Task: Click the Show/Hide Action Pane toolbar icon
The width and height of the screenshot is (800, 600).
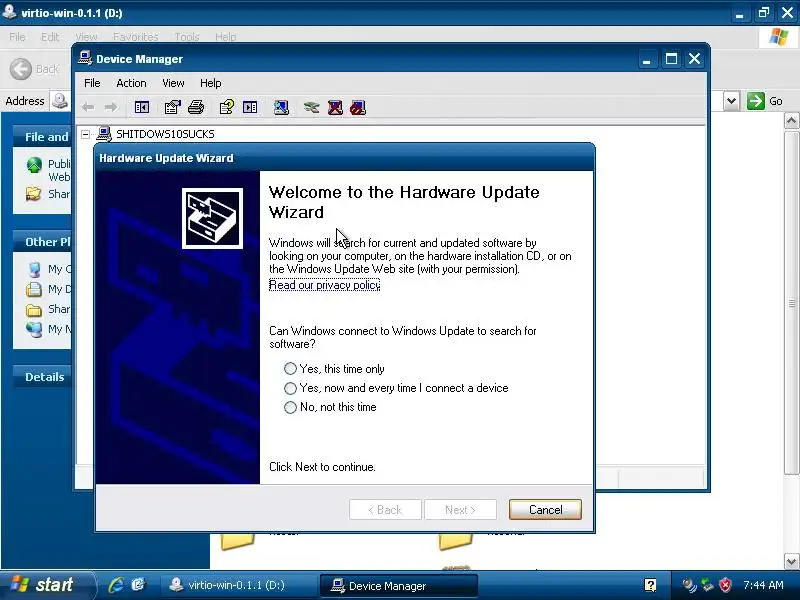Action: [x=250, y=107]
